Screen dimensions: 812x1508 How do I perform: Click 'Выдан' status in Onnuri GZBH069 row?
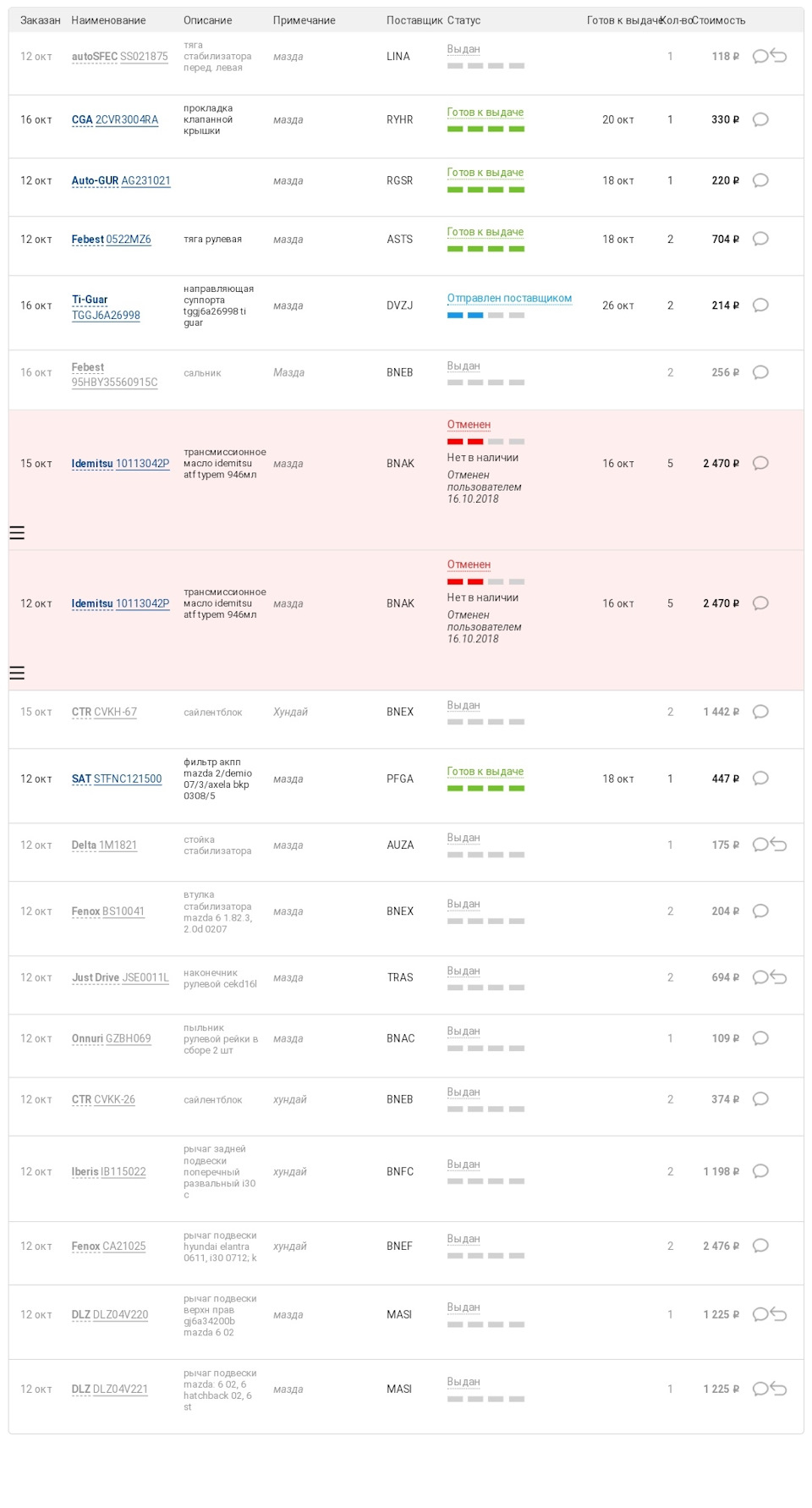click(x=464, y=1031)
